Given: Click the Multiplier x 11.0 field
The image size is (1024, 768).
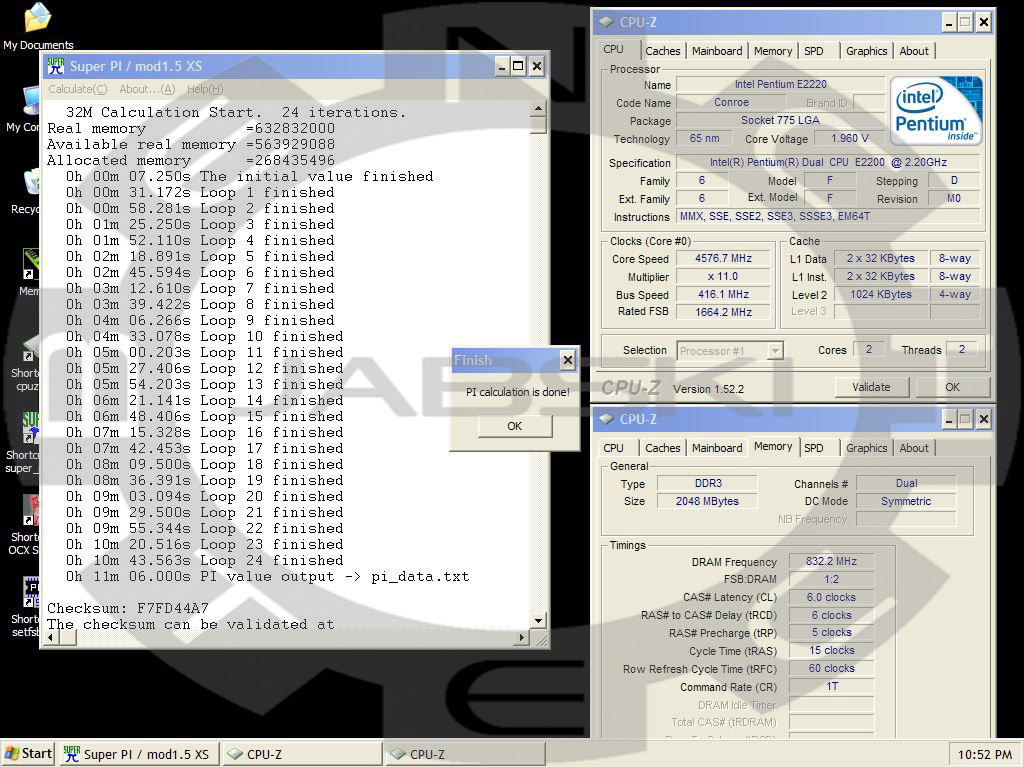Looking at the screenshot, I should pyautogui.click(x=723, y=276).
